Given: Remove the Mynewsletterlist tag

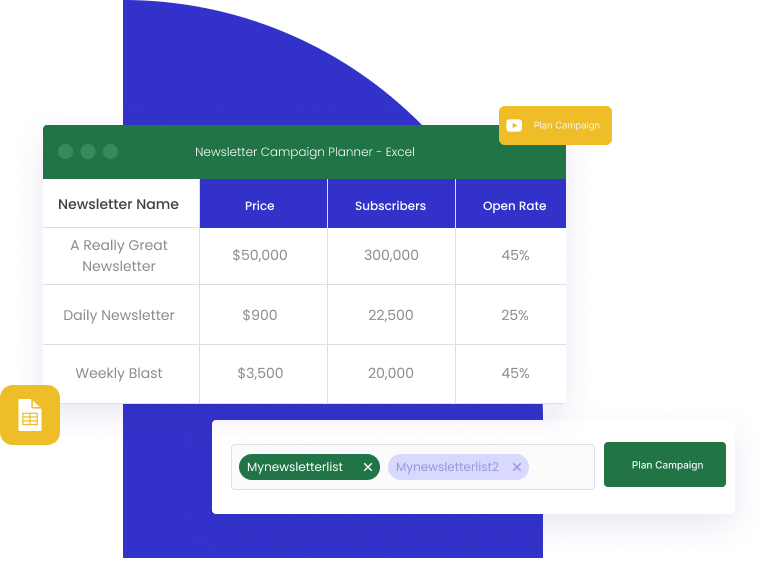Looking at the screenshot, I should pyautogui.click(x=368, y=467).
